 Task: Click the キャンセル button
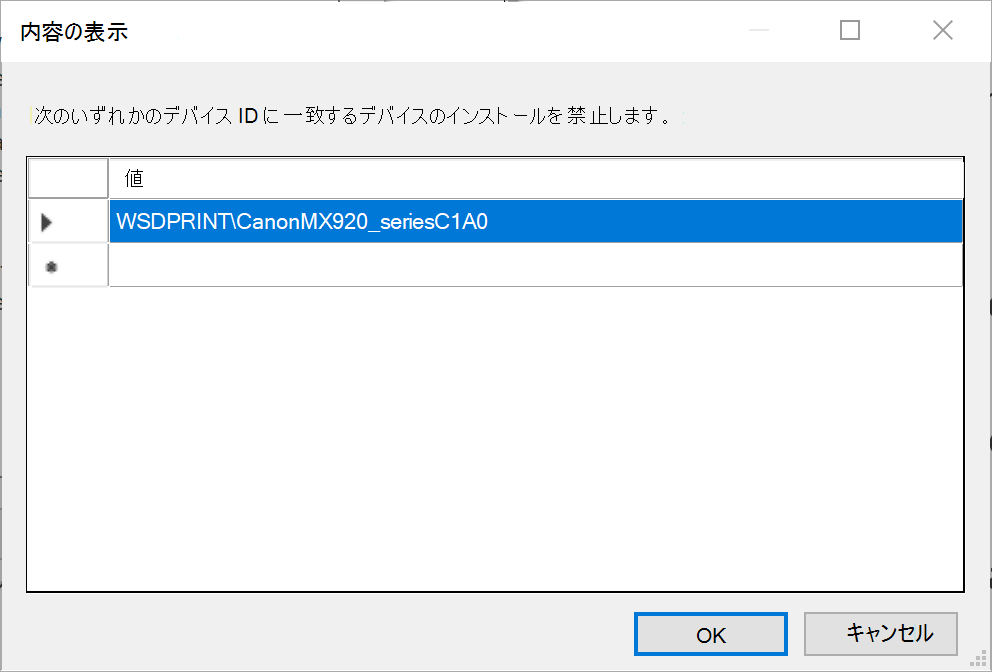(881, 634)
